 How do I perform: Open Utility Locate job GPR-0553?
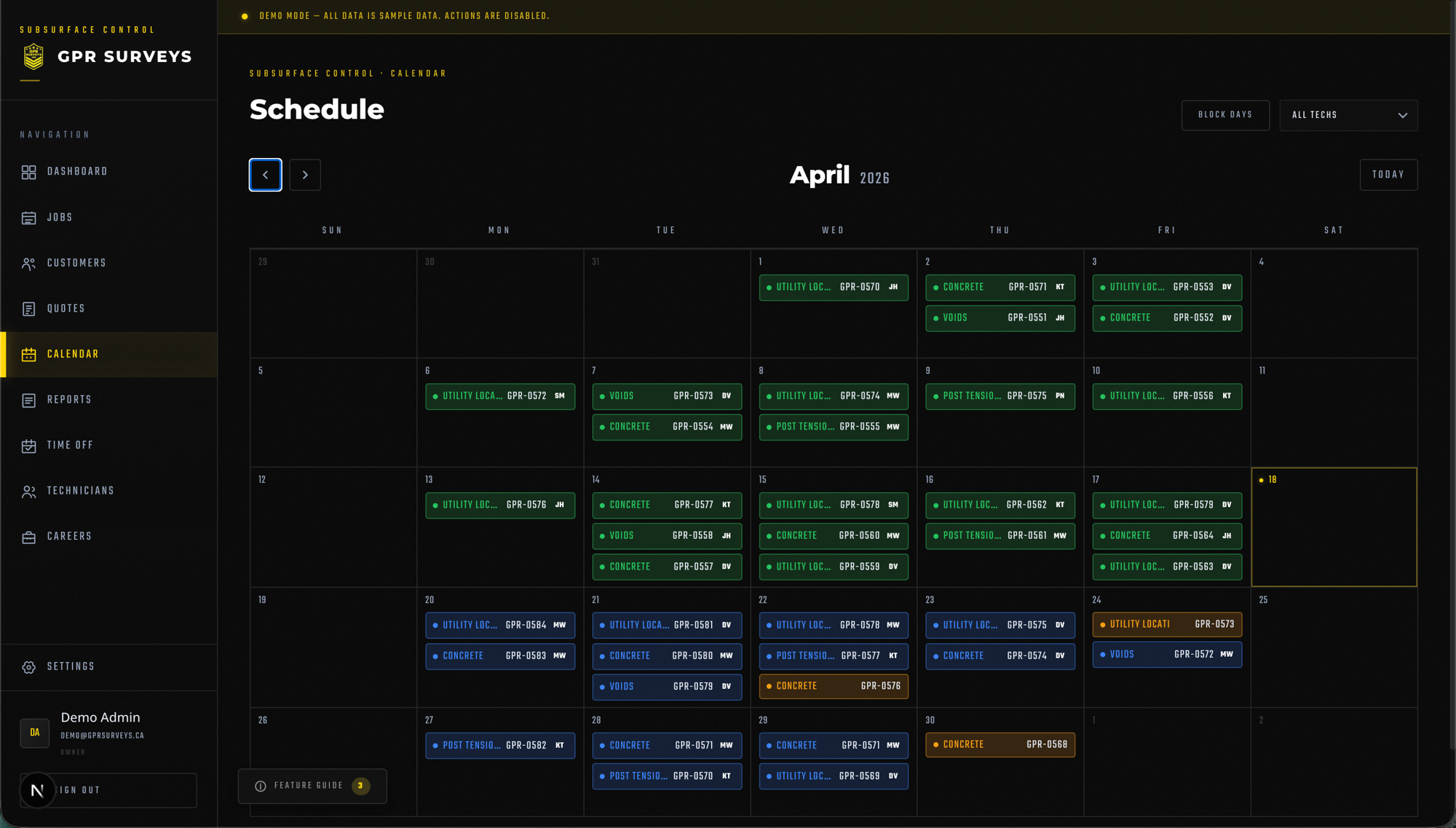pyautogui.click(x=1167, y=288)
